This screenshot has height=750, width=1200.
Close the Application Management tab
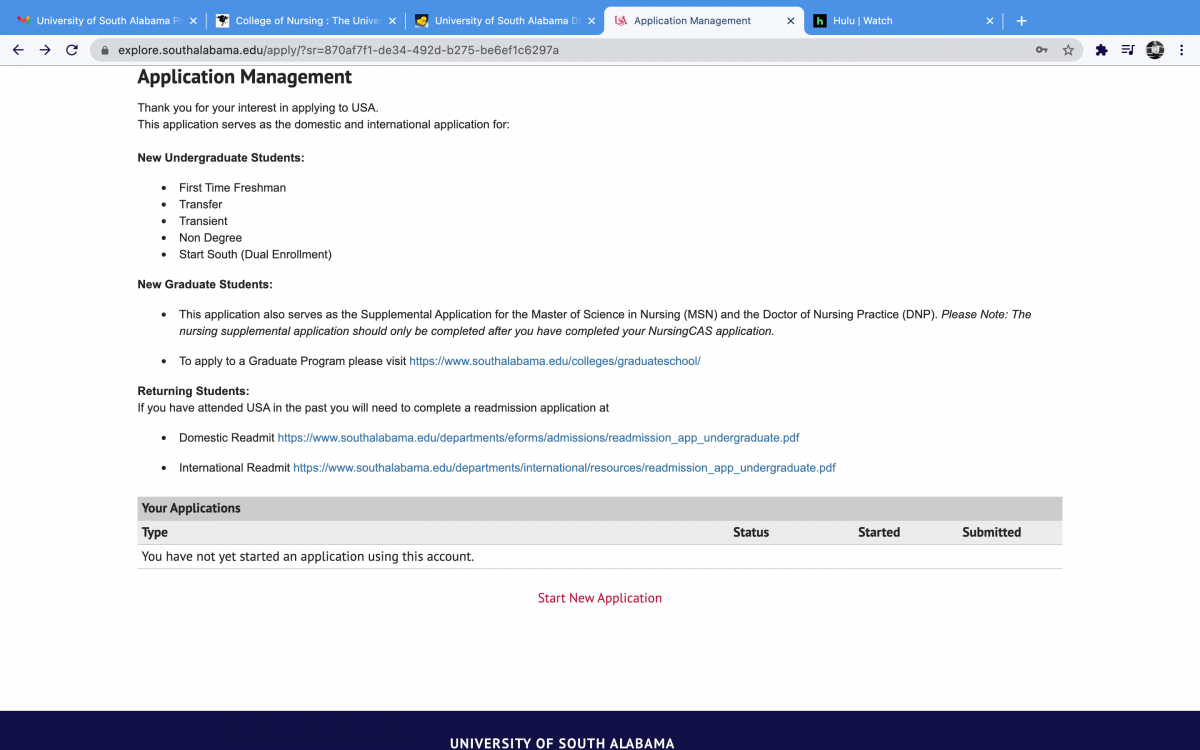(x=790, y=21)
